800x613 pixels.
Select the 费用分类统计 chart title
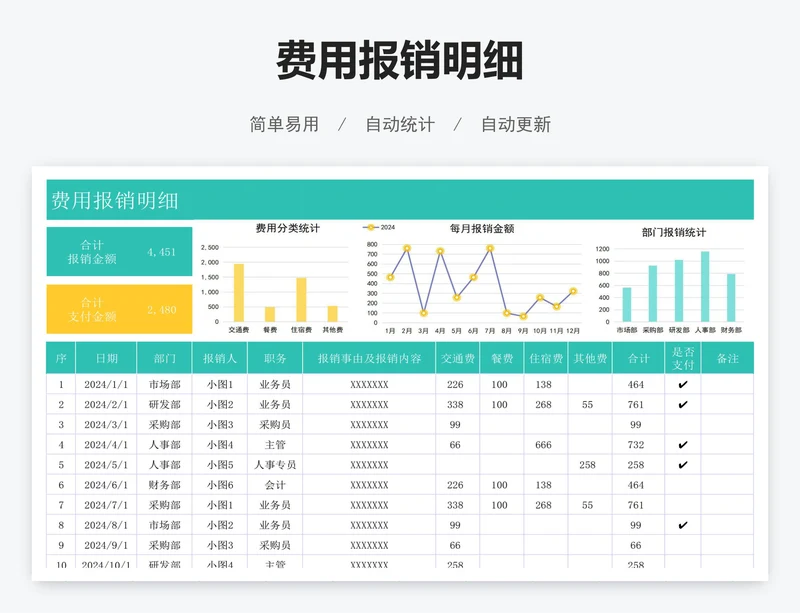[287, 228]
